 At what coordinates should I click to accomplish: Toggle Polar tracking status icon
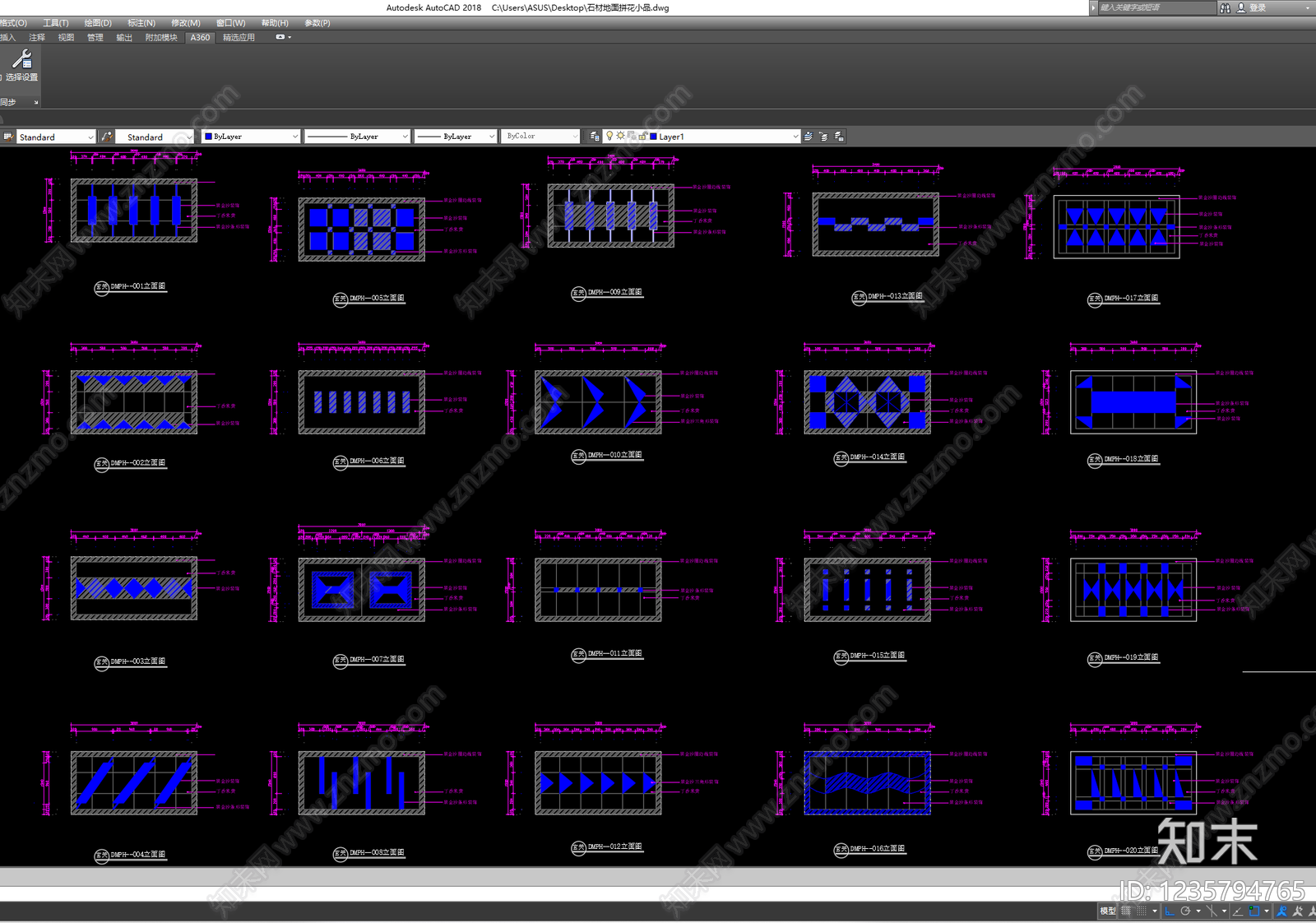tap(1185, 911)
